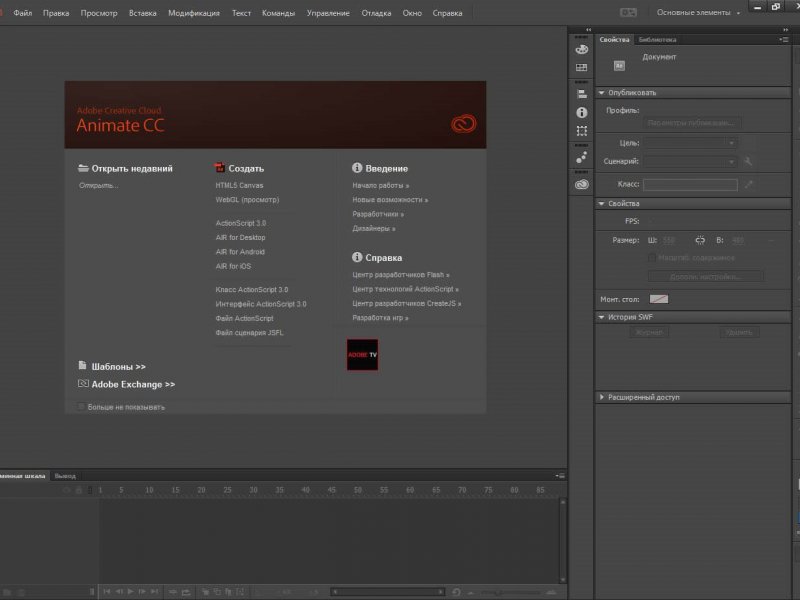Open the Info panel icon in side dock
Image resolution: width=800 pixels, height=600 pixels.
click(582, 112)
